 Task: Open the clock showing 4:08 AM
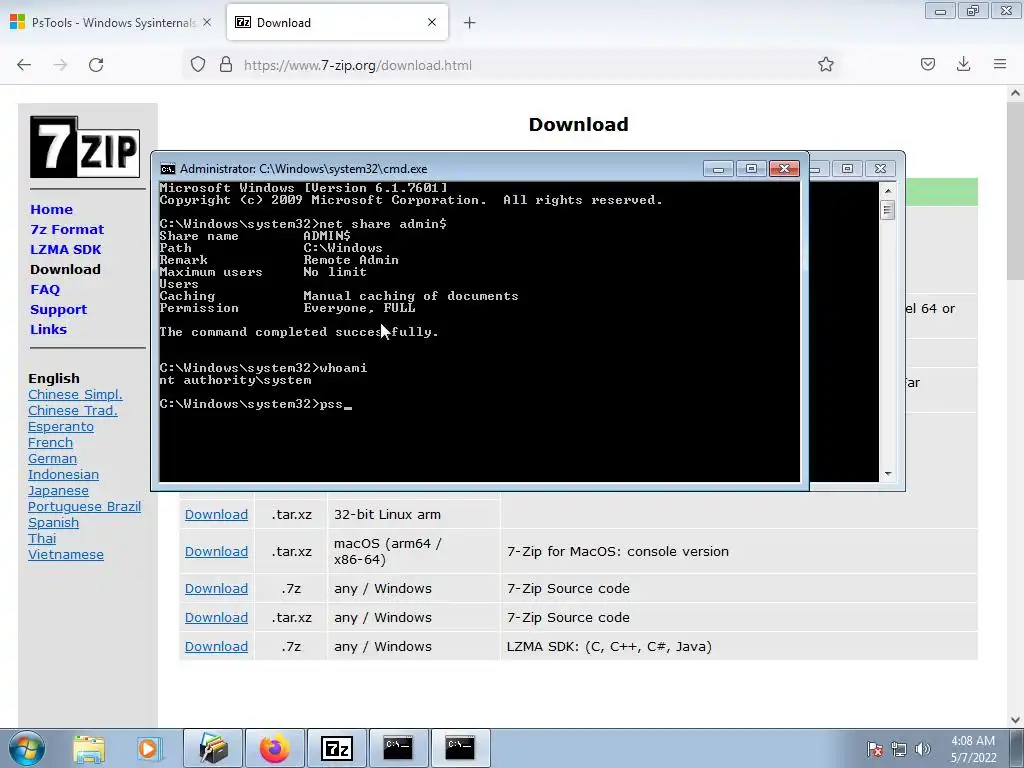[973, 748]
